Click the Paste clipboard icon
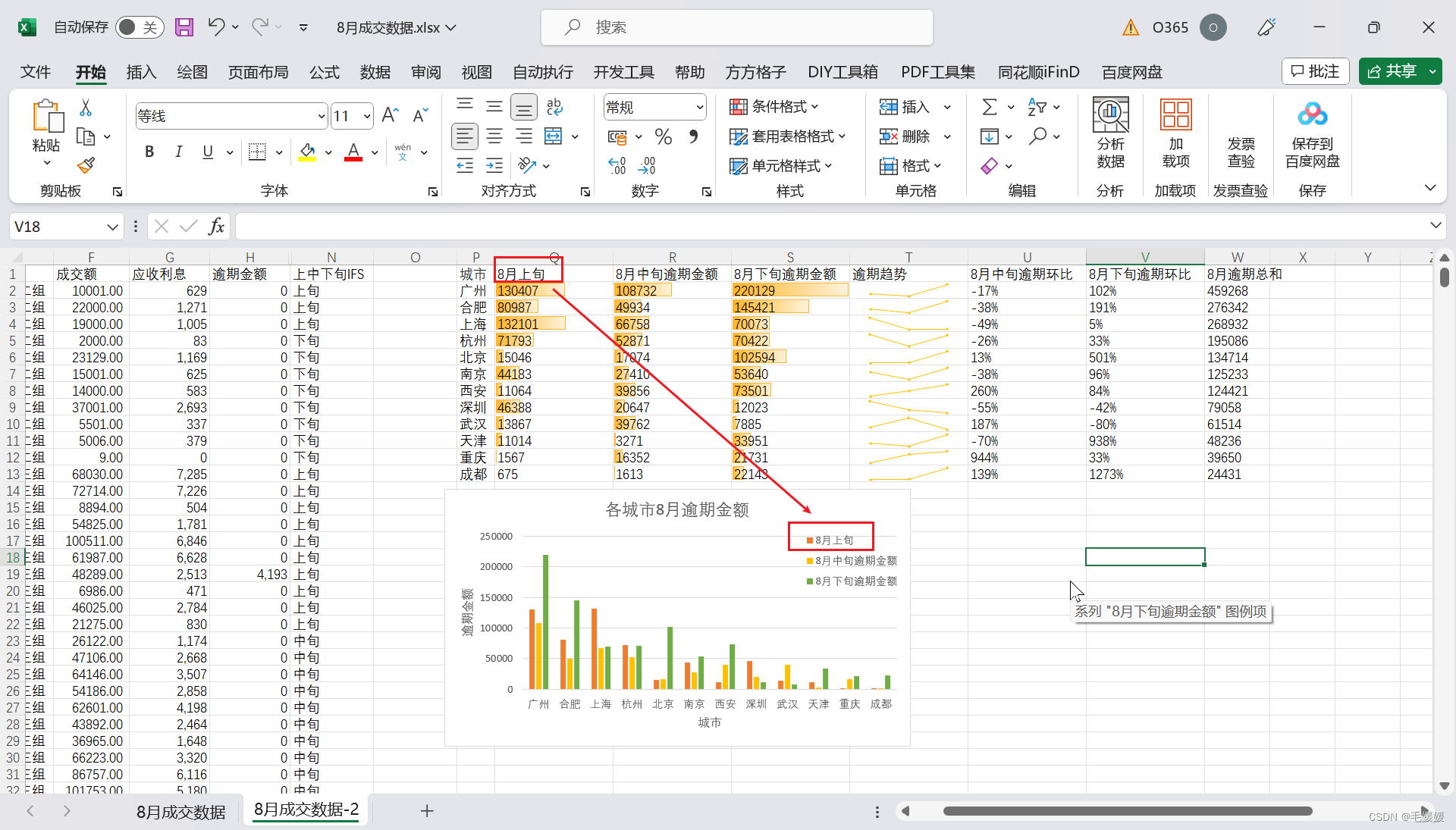The image size is (1456, 830). click(47, 117)
